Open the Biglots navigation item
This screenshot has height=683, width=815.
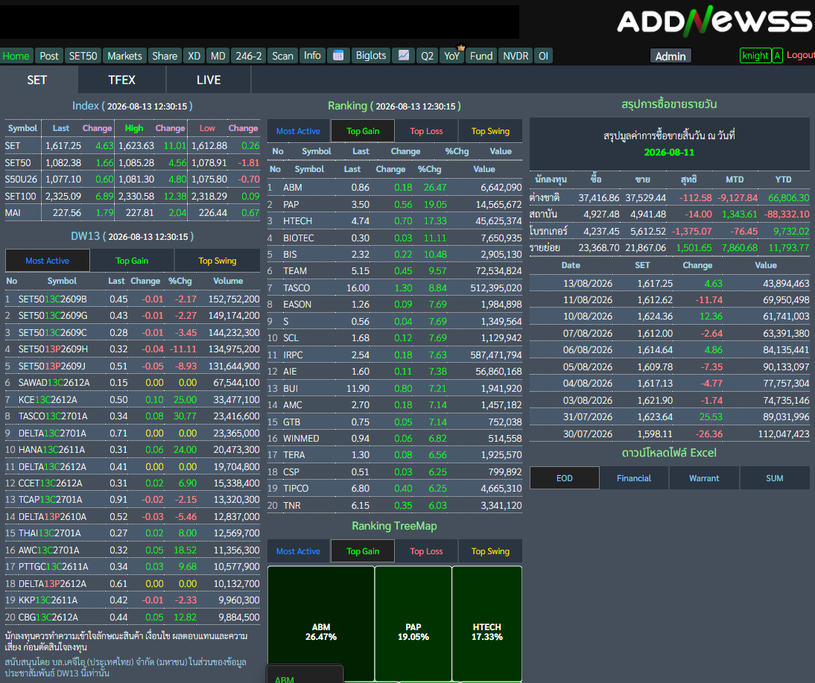[371, 56]
